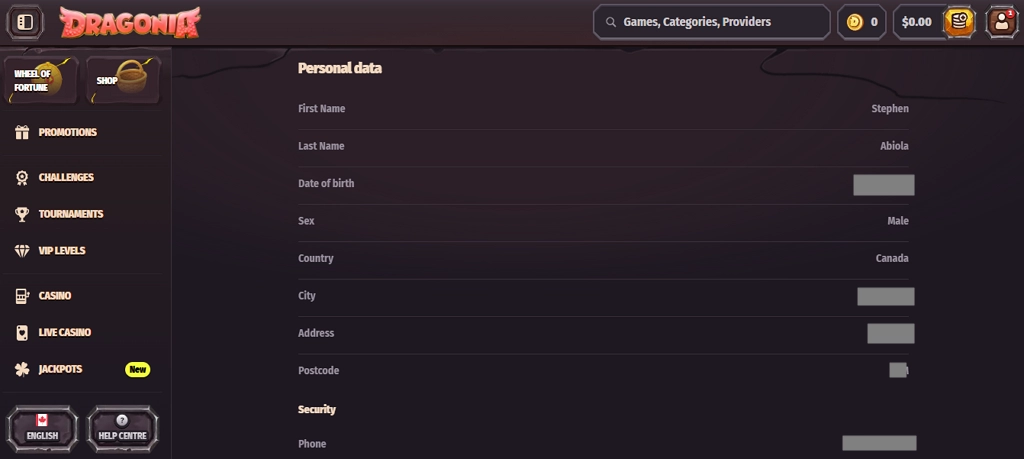
Task: Click the gift icon beside Promotions
Action: 22,133
